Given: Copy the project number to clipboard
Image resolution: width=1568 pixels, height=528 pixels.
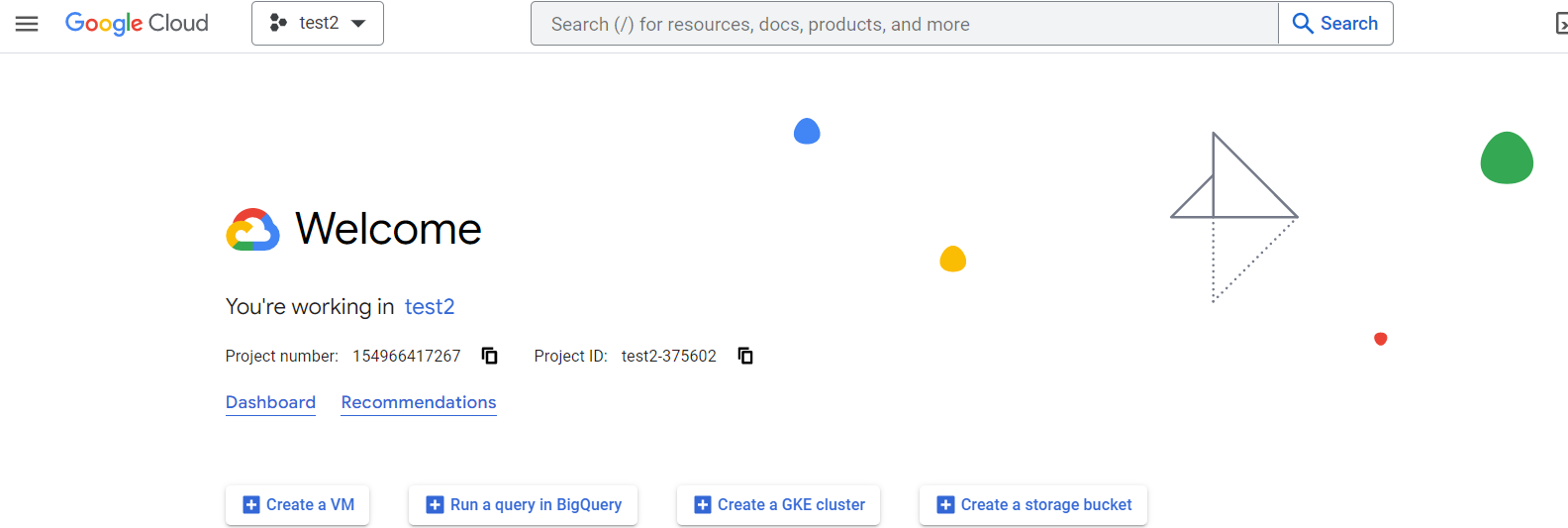Looking at the screenshot, I should point(489,356).
